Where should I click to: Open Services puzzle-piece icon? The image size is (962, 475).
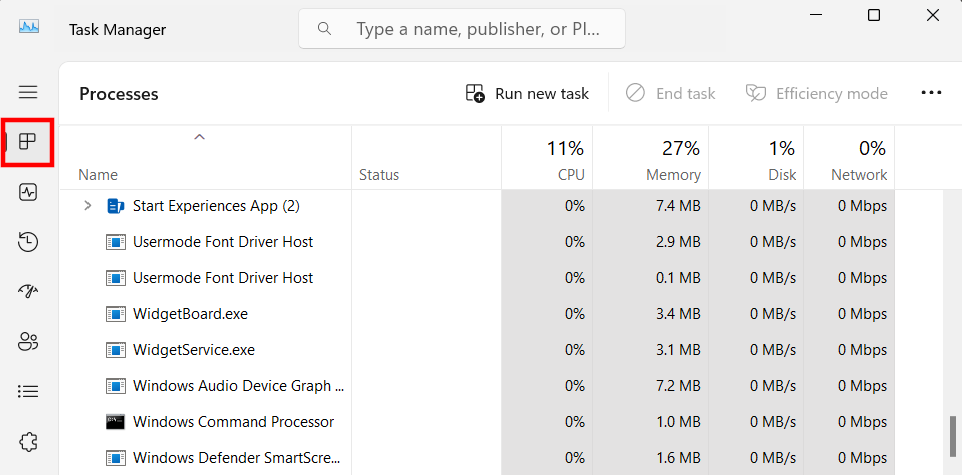28,440
